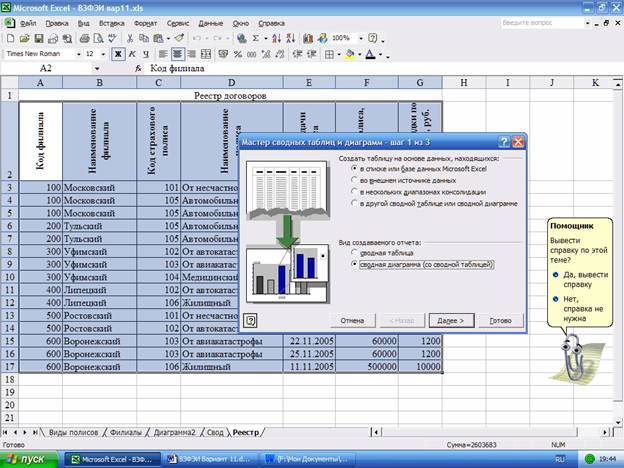
Task: Open the Font Color dropdown arrow
Action: 380,54
